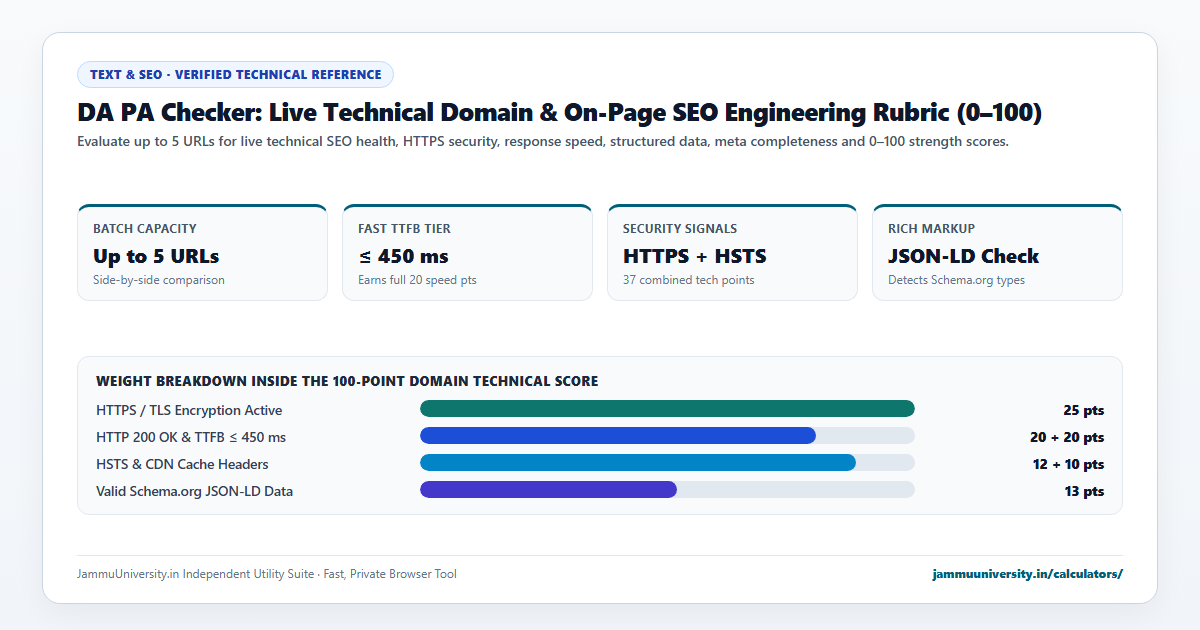The width and height of the screenshot is (1200, 630).
Task: Click 'HSTS & CDN Cache Headers' label
Action: 182,464
